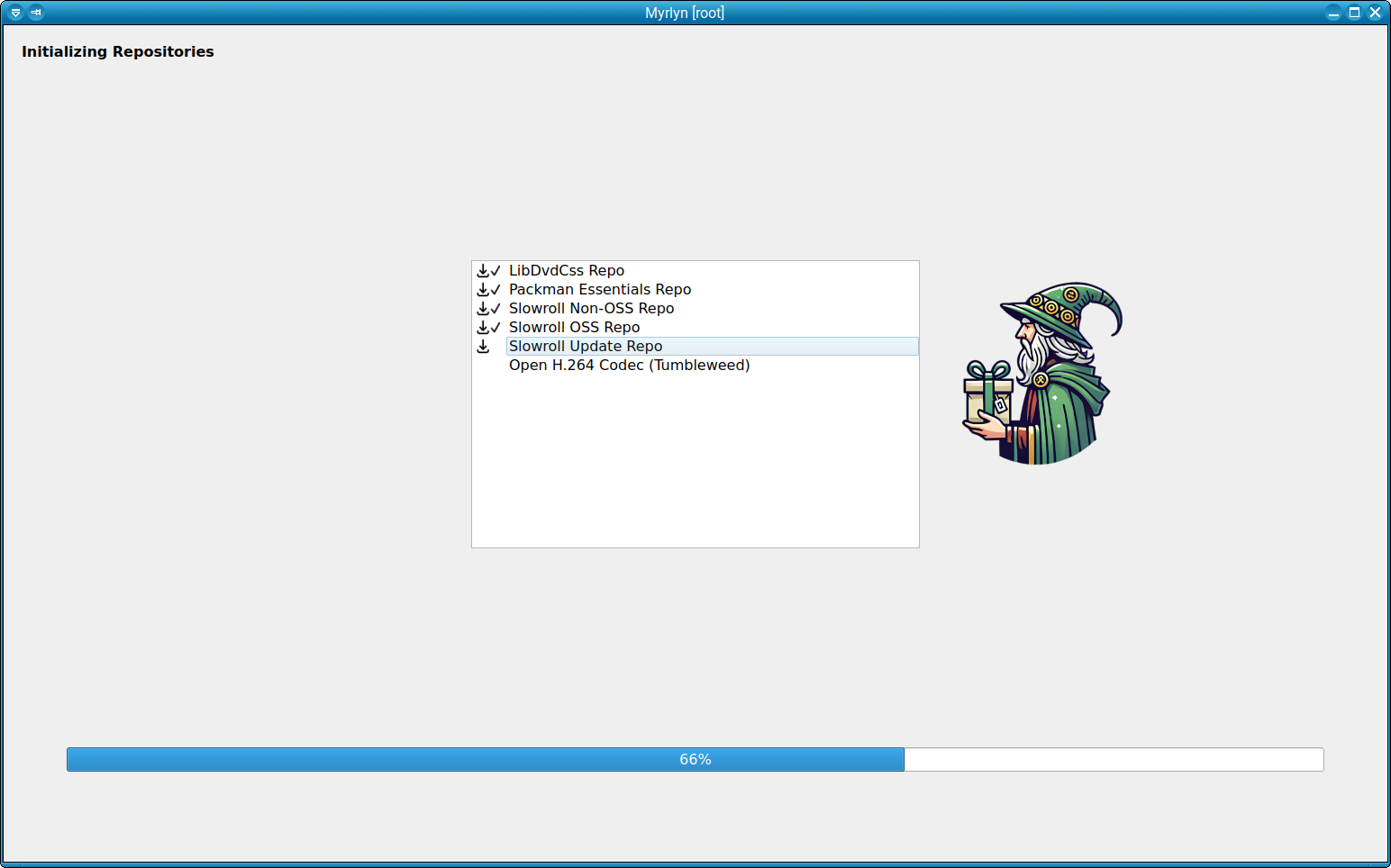Click the pin window icon in the titlebar
This screenshot has height=868, width=1391.
coord(37,13)
